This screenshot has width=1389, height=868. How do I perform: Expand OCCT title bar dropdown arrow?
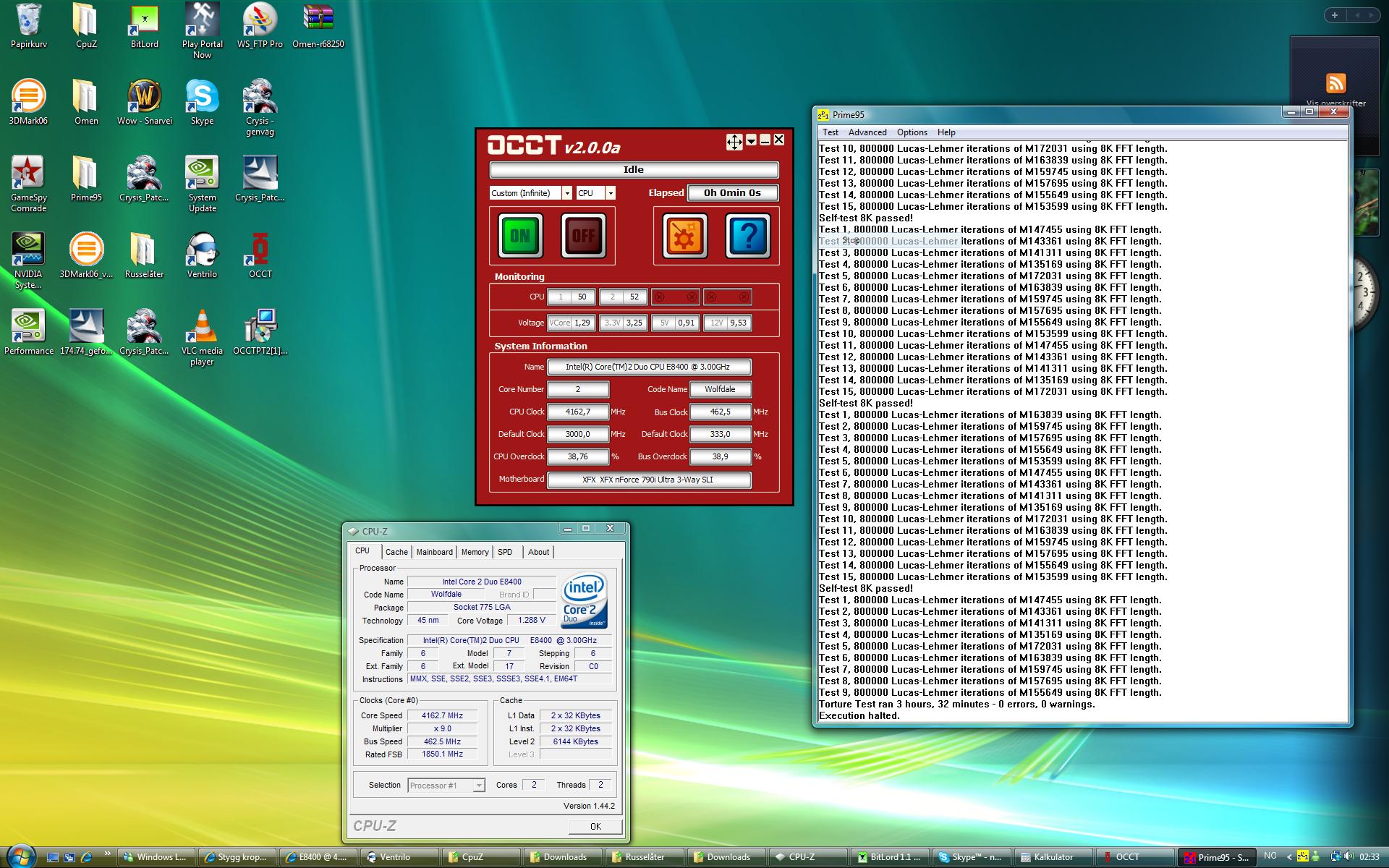(x=751, y=140)
